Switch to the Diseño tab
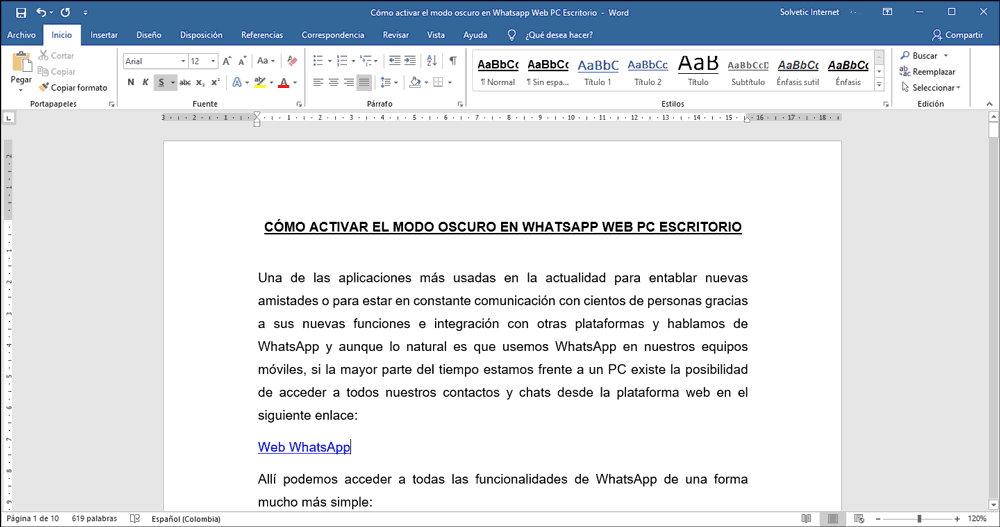The width and height of the screenshot is (1000, 527). click(149, 35)
